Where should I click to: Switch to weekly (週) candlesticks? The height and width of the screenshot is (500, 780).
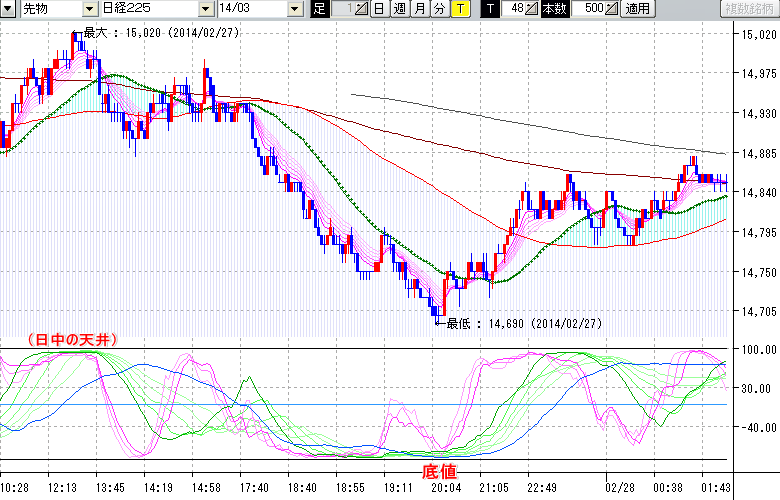tap(399, 9)
